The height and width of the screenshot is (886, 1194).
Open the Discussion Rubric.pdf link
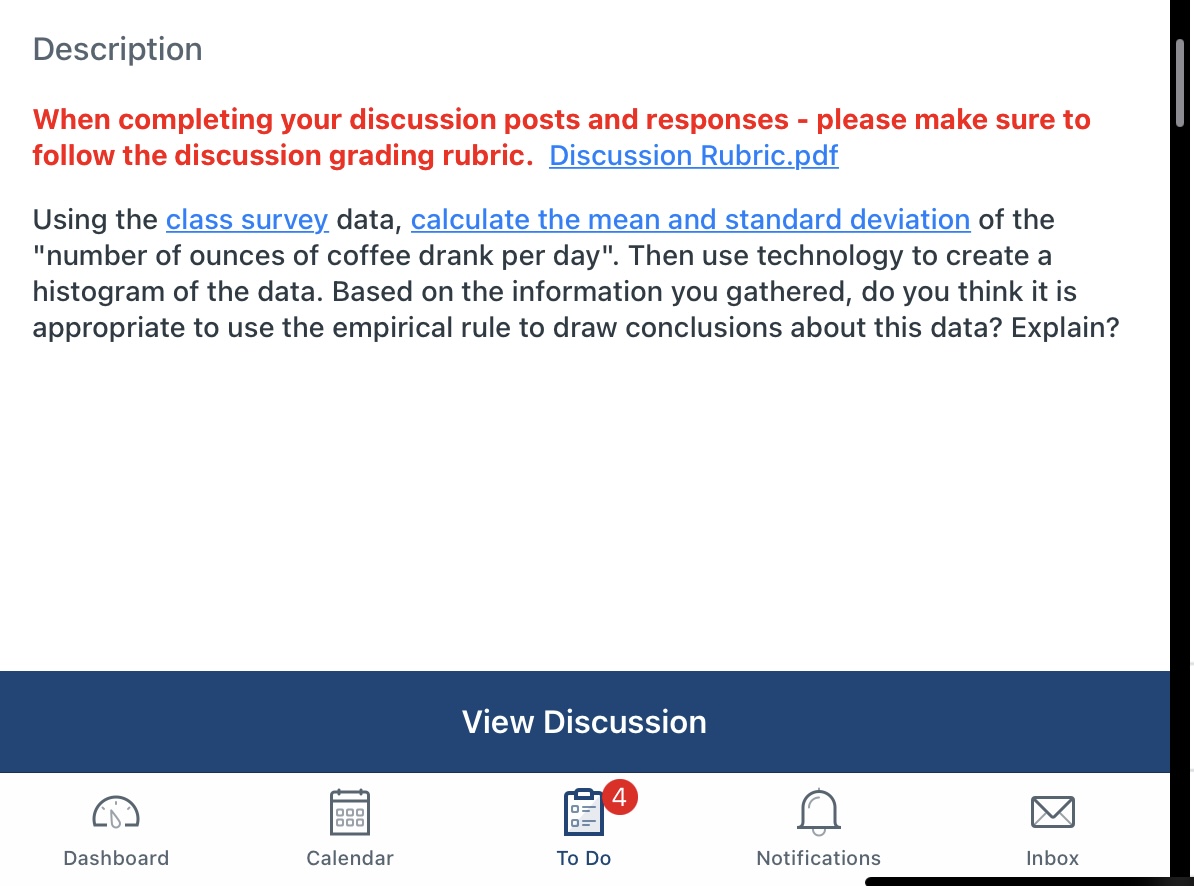(x=693, y=155)
